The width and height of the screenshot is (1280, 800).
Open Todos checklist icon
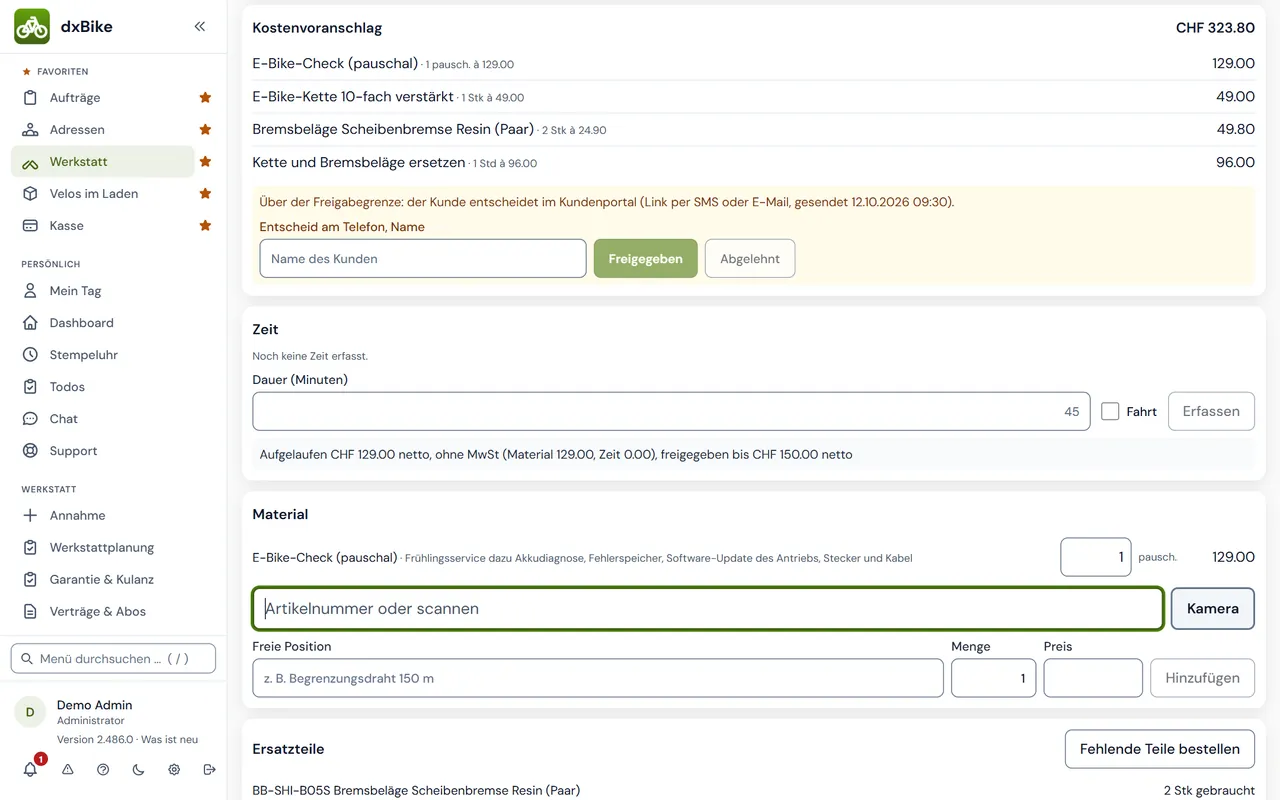30,387
